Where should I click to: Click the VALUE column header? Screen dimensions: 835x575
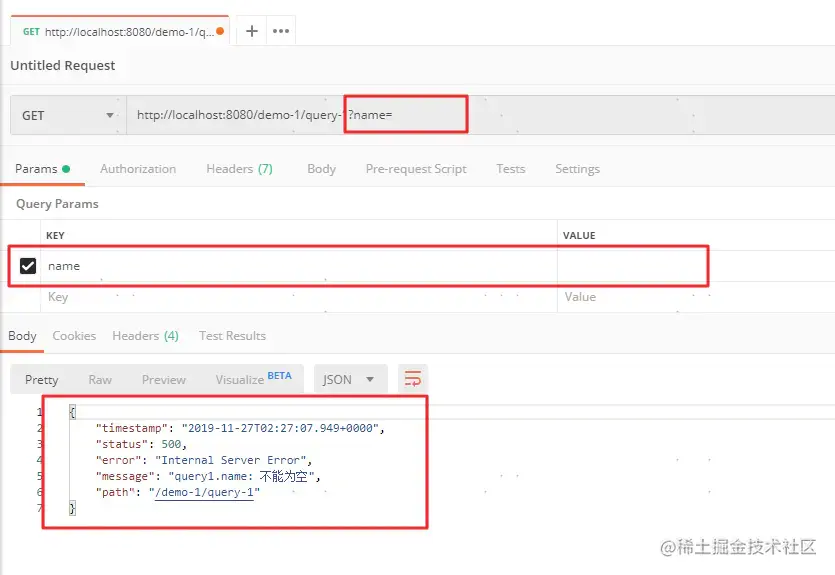pos(579,235)
